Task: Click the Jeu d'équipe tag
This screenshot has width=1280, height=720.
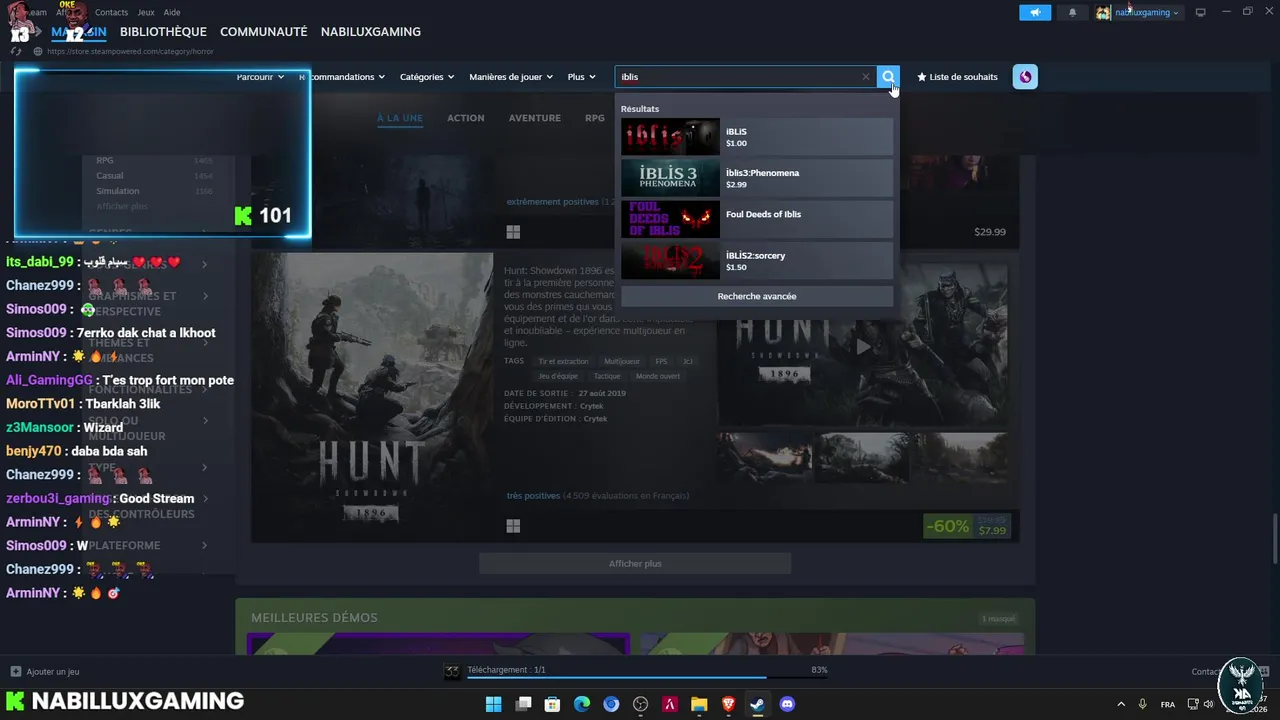Action: coord(558,376)
